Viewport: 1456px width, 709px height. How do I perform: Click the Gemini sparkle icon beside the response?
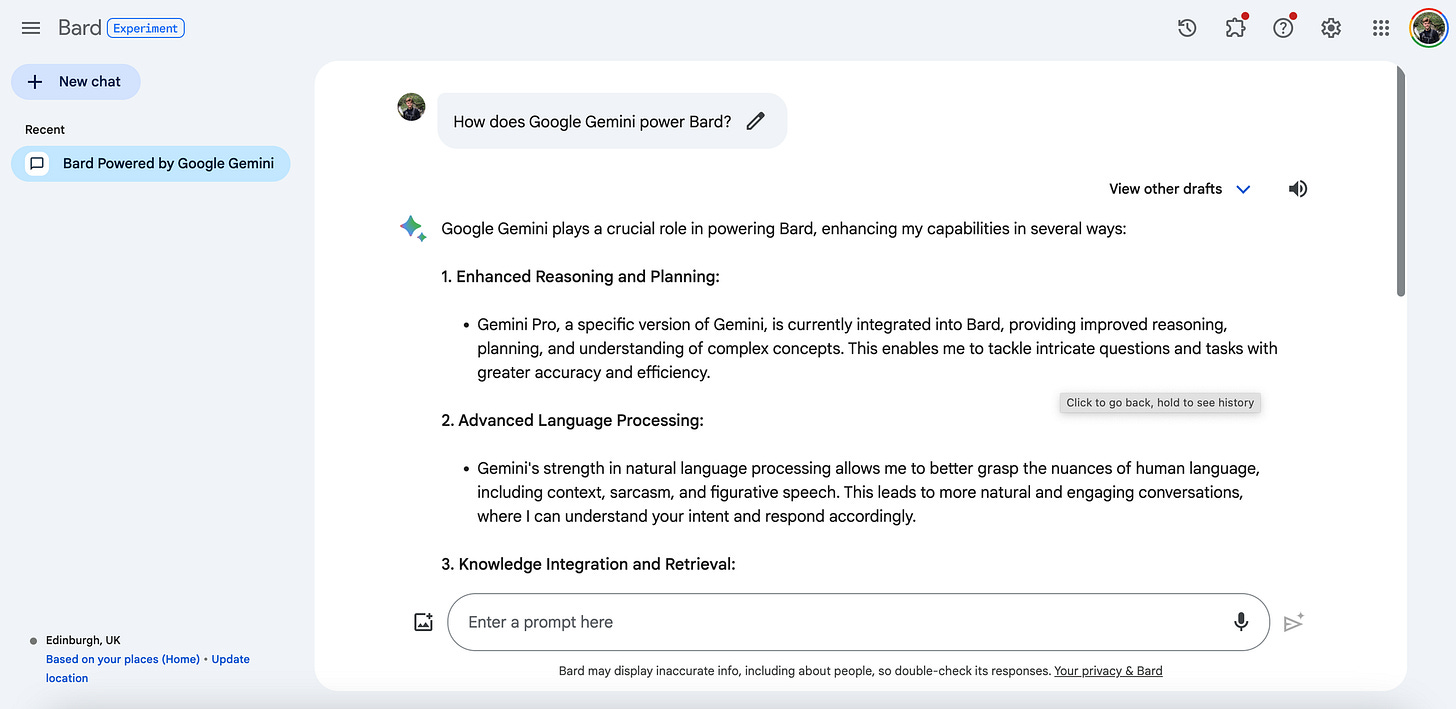(x=412, y=227)
